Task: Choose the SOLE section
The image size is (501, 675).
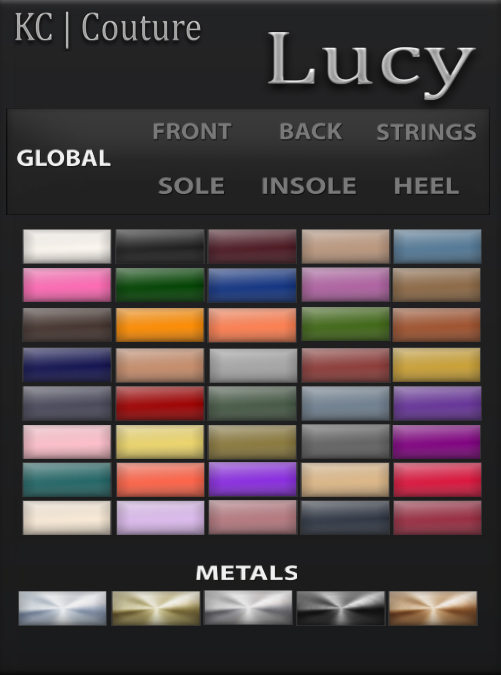Action: [191, 186]
